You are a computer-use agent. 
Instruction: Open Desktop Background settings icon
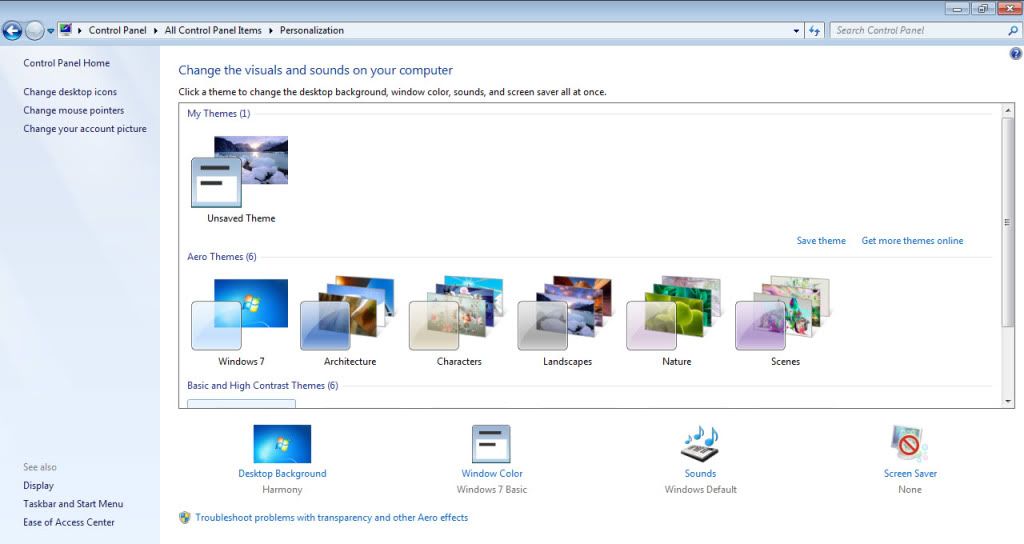[x=282, y=444]
